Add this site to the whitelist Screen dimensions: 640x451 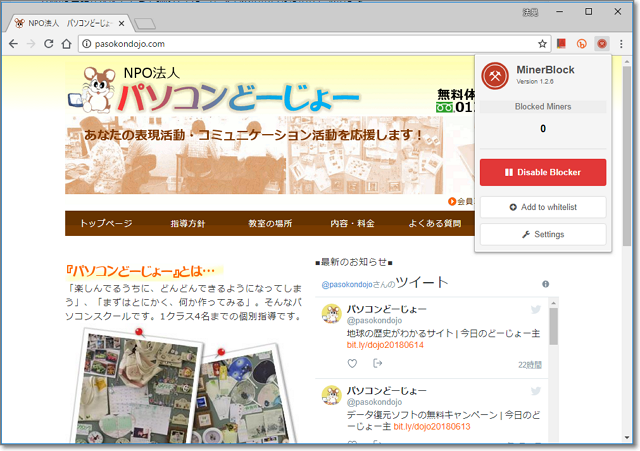tap(543, 207)
